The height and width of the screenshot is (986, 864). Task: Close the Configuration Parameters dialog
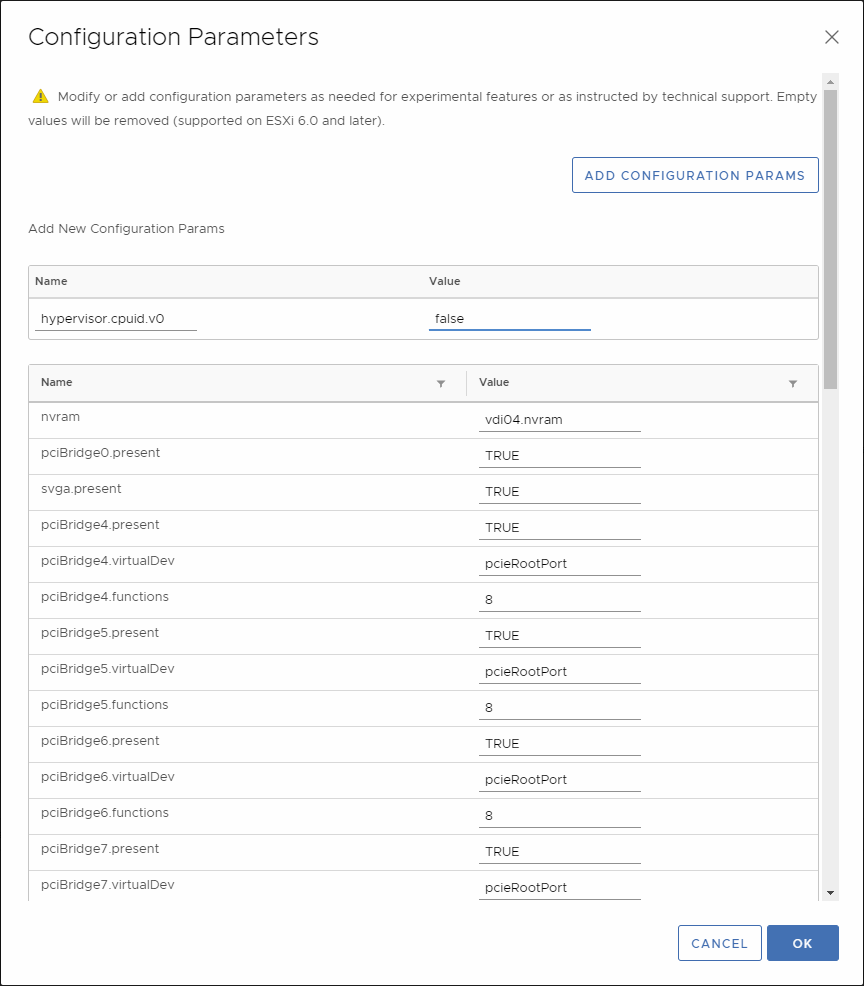pos(831,37)
